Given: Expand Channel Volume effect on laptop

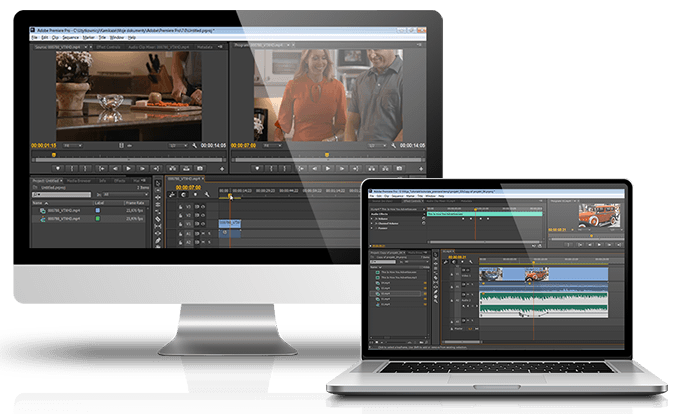Looking at the screenshot, I should [371, 223].
